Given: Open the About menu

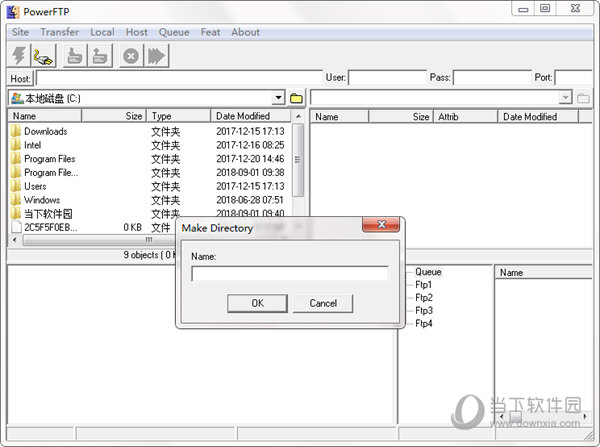Looking at the screenshot, I should click(245, 32).
